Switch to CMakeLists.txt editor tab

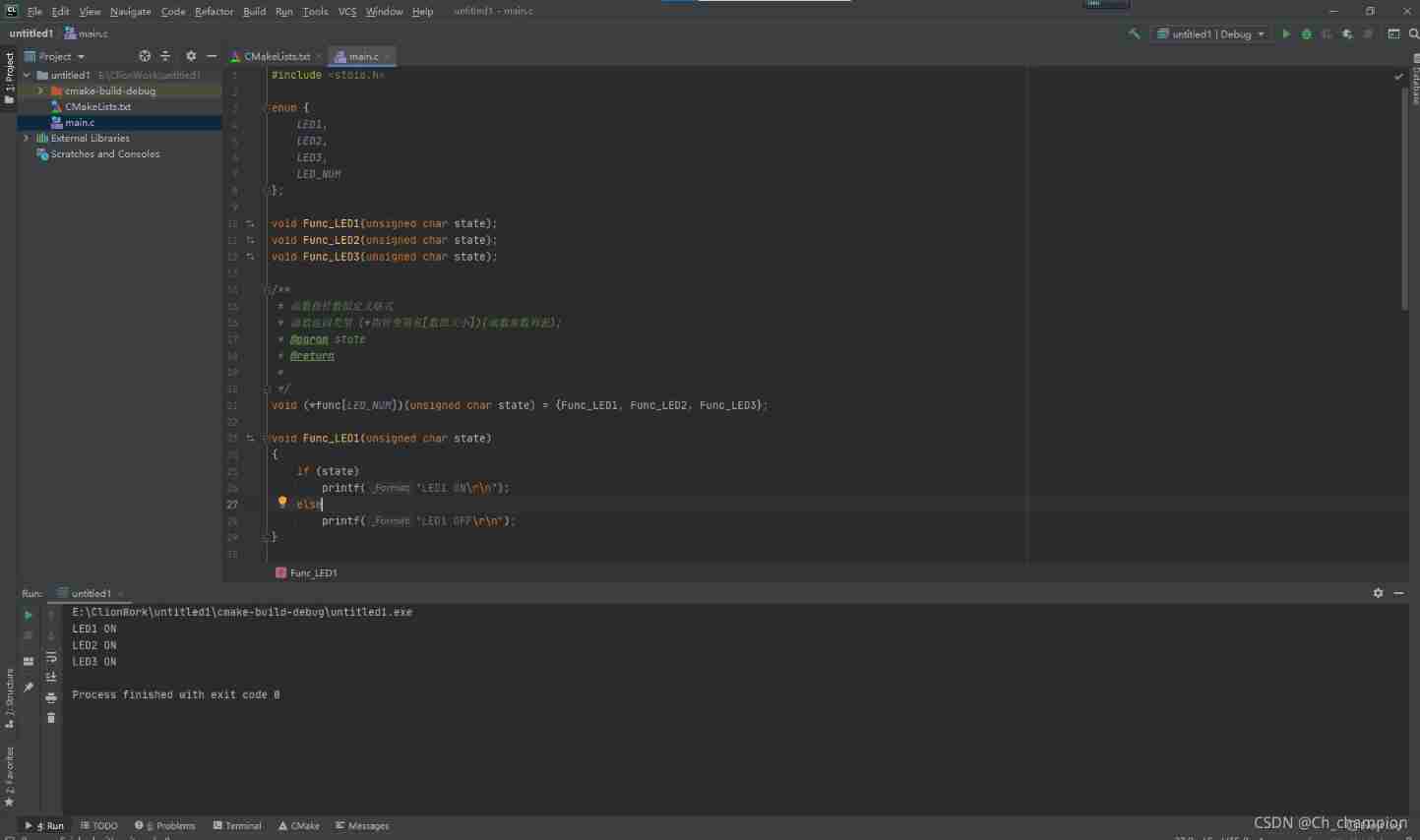pos(277,56)
